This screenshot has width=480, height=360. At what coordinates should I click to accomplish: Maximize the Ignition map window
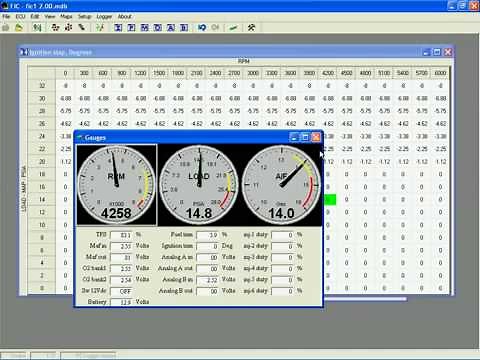click(x=437, y=52)
